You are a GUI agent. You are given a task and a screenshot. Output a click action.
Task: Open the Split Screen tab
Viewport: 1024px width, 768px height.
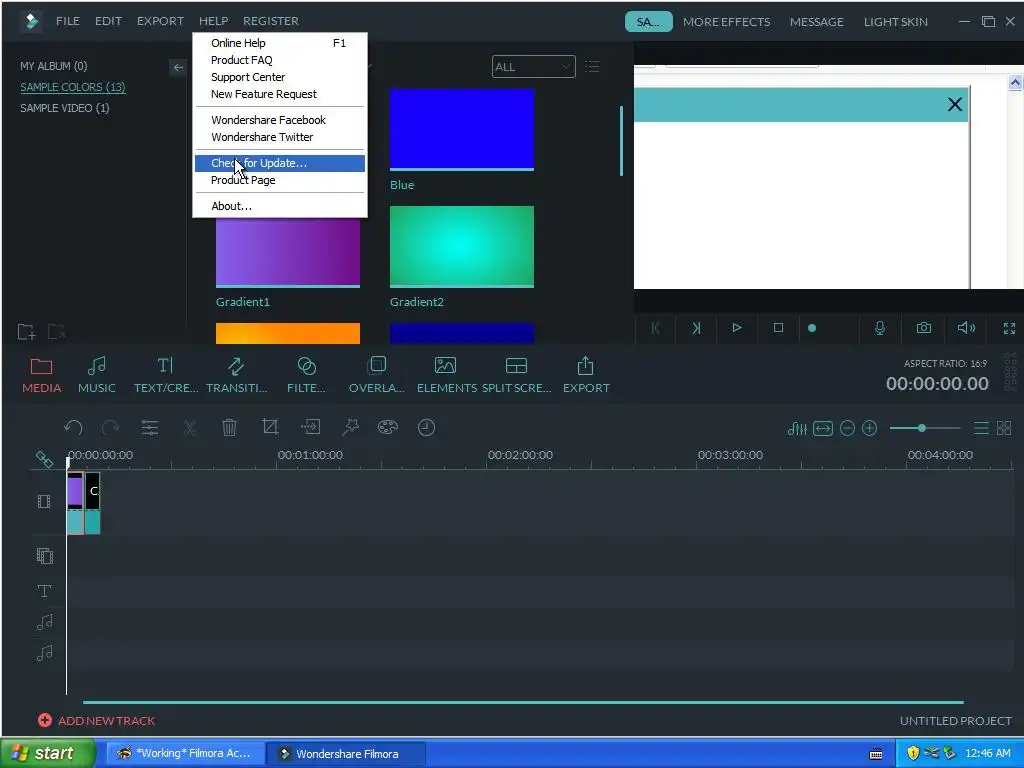pyautogui.click(x=517, y=375)
